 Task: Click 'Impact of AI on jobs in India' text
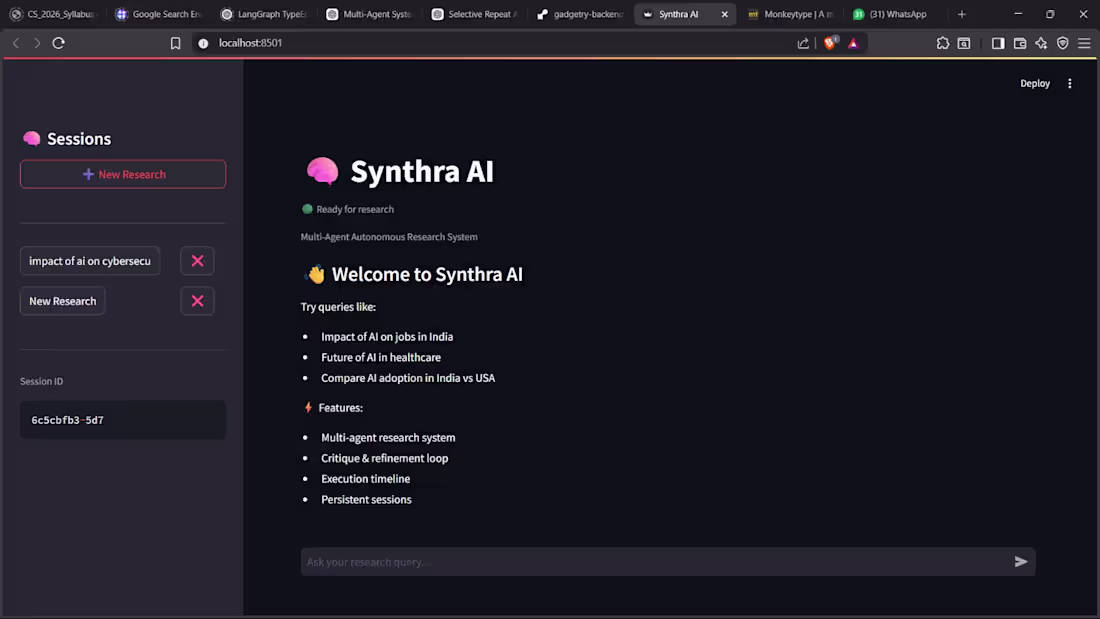387,337
